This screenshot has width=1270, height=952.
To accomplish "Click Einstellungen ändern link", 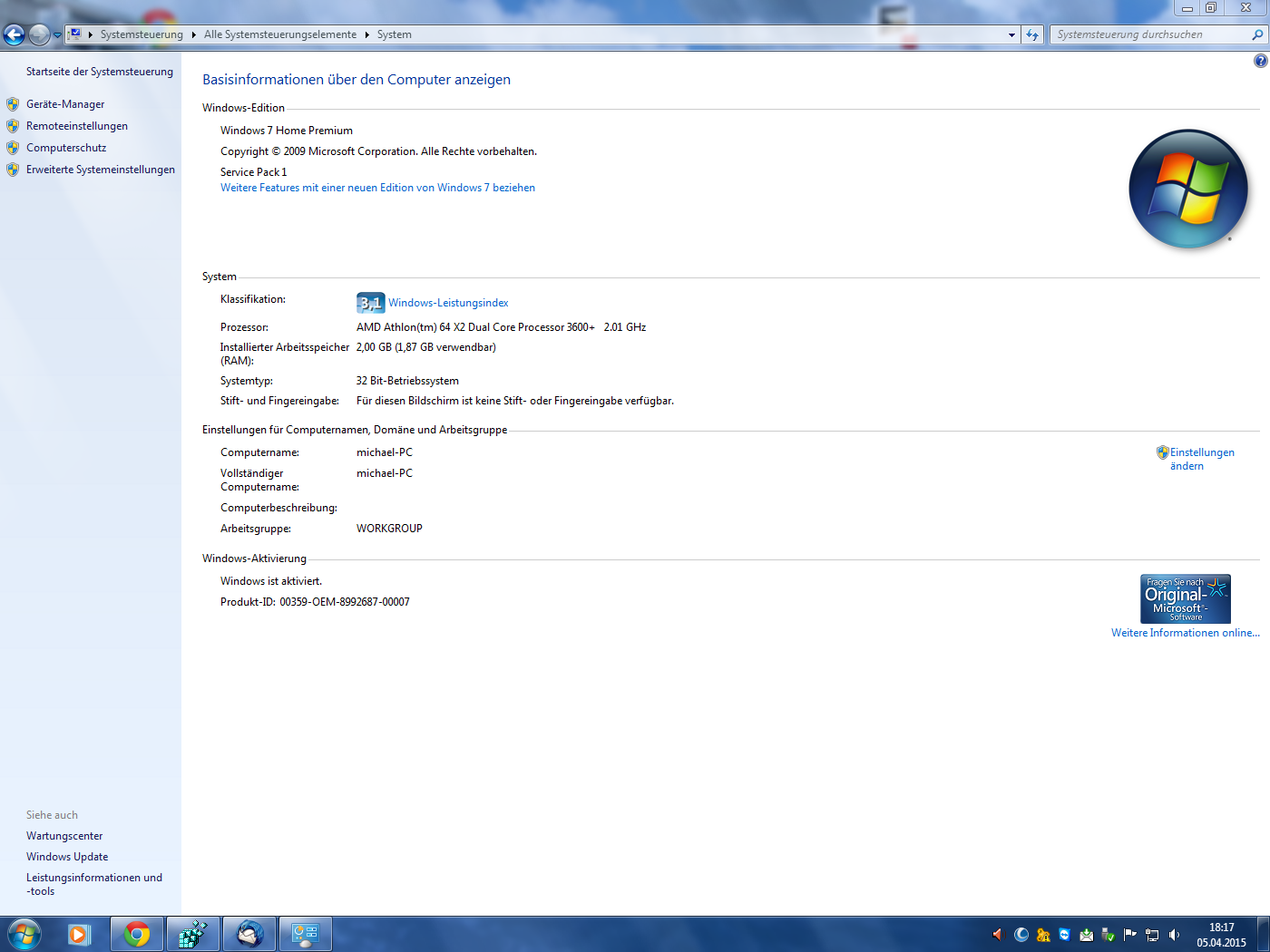I will pos(1202,459).
